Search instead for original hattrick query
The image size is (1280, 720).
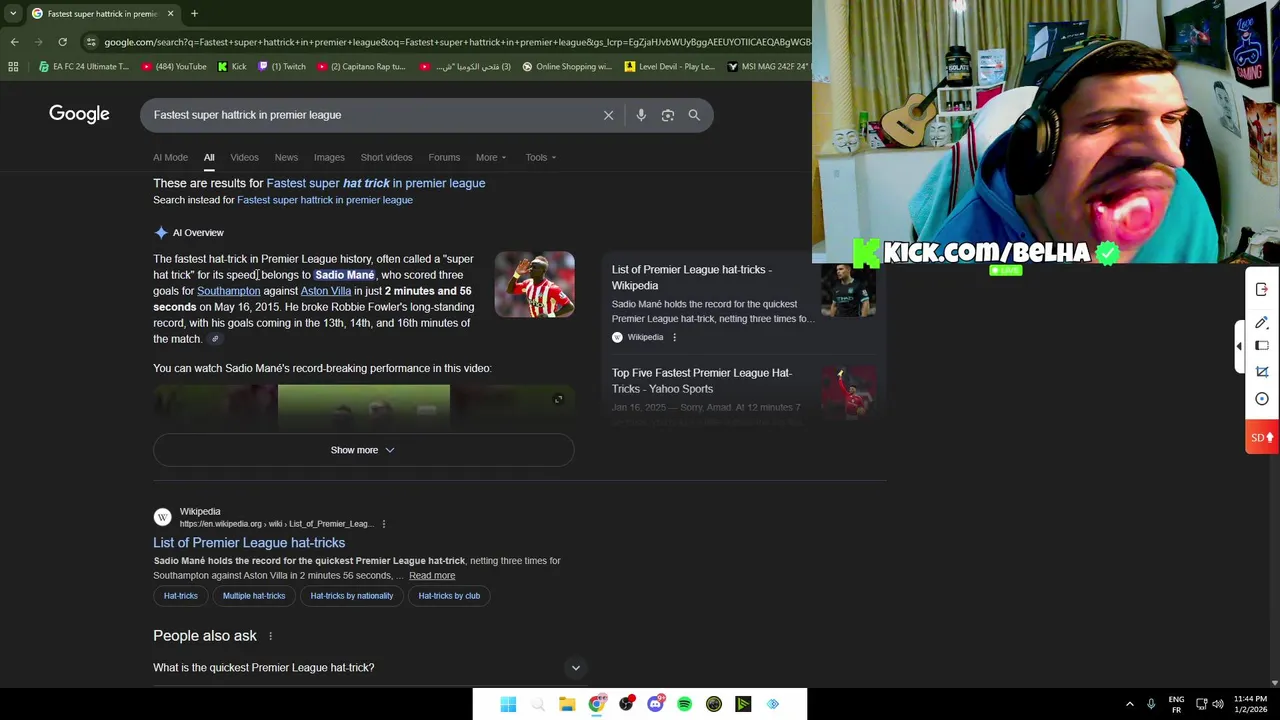click(325, 200)
